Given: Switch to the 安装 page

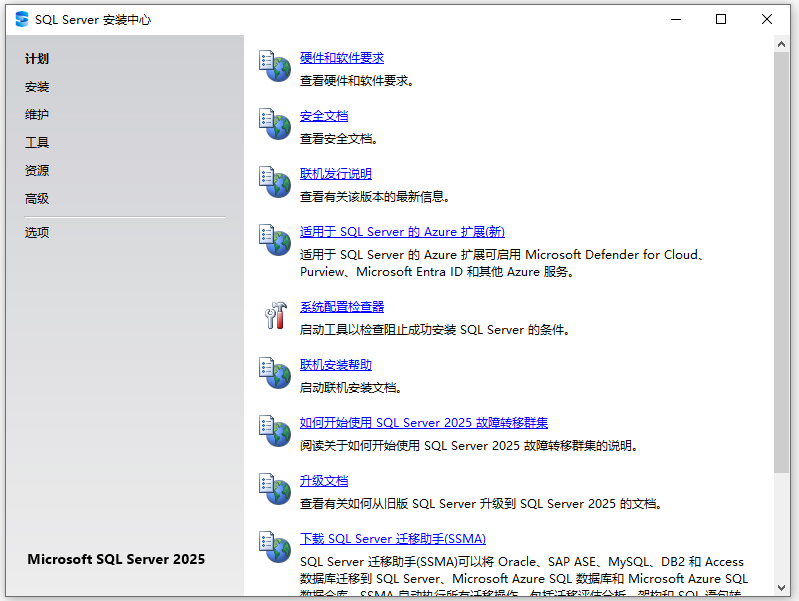Looking at the screenshot, I should tap(37, 87).
